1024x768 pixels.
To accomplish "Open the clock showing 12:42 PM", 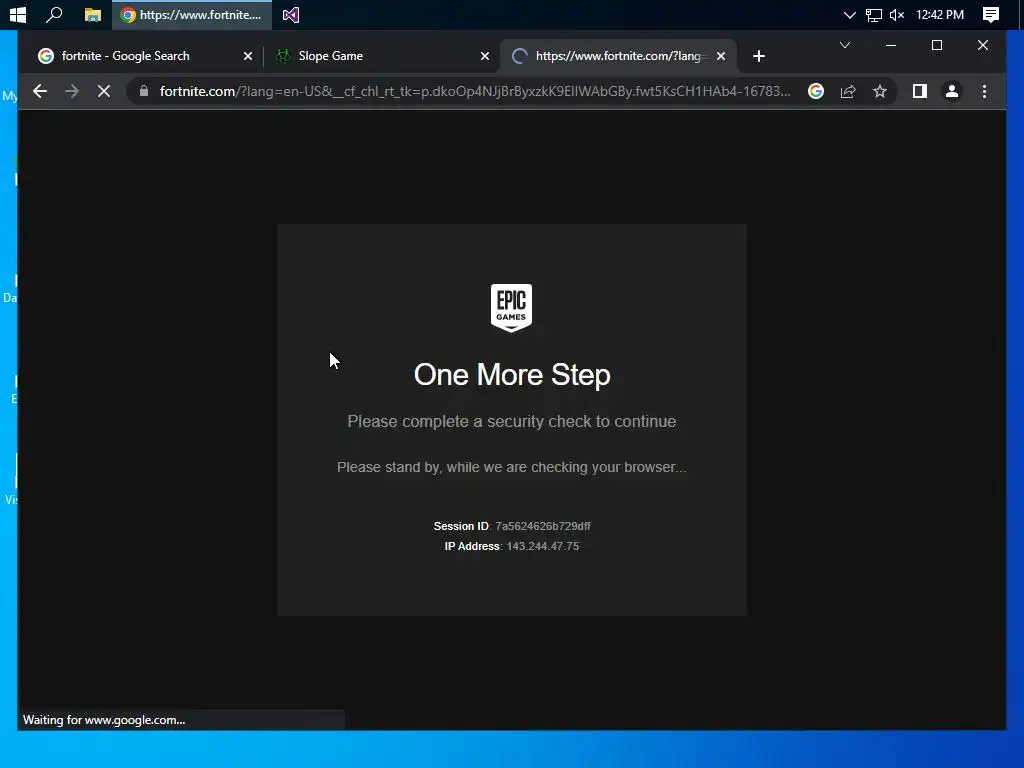I will (940, 14).
